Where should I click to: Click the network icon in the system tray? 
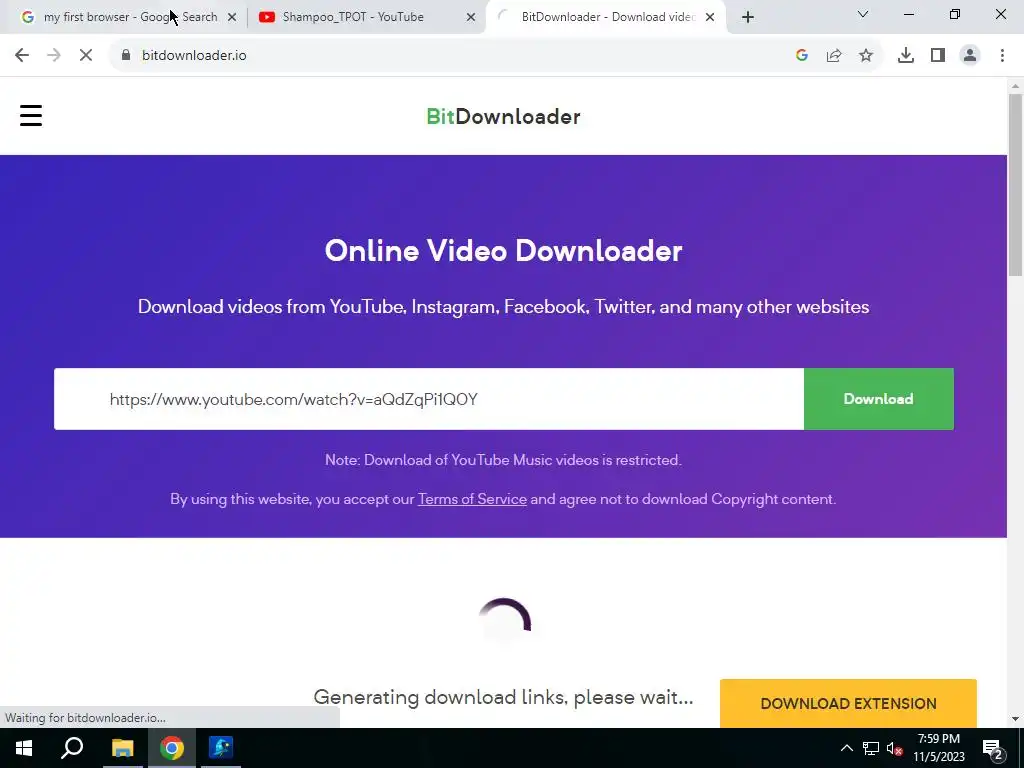click(x=871, y=748)
